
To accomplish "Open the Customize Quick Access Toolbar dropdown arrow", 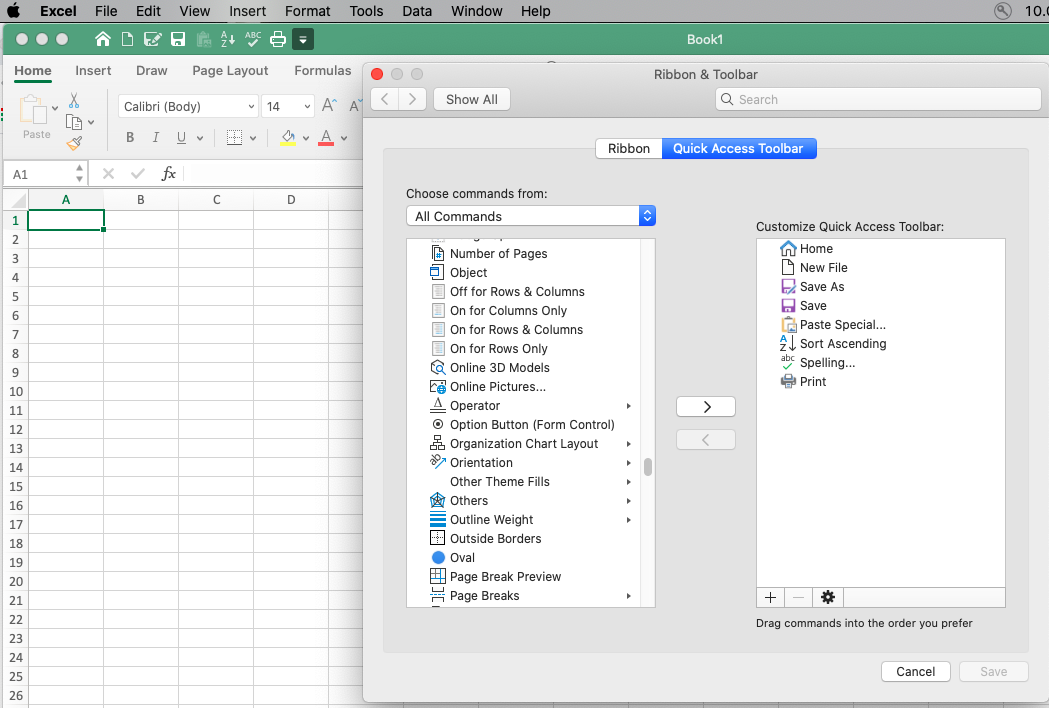I will (x=303, y=39).
